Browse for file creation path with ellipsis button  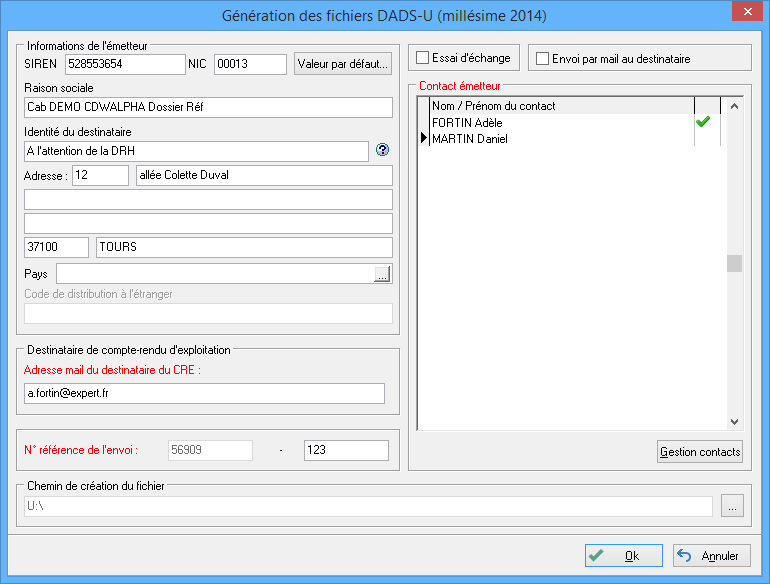point(733,507)
